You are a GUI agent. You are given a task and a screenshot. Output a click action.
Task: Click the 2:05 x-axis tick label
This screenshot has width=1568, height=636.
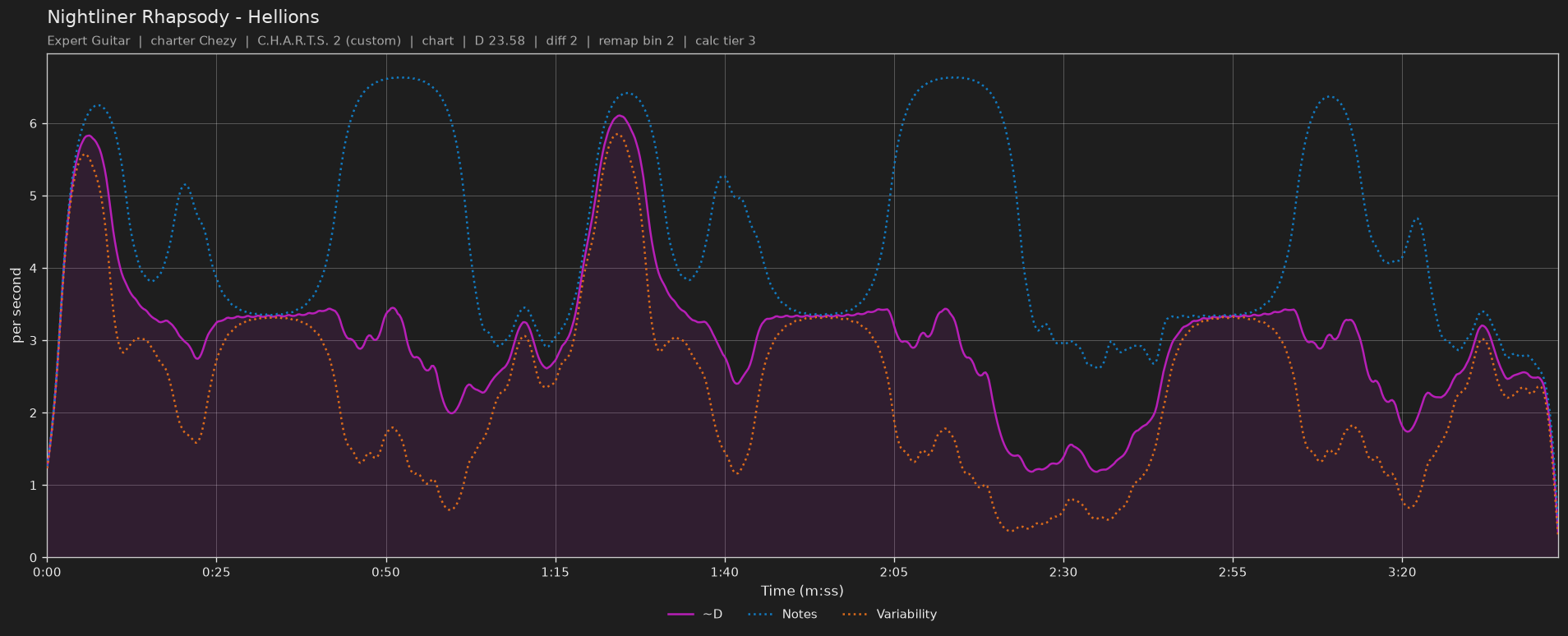pos(893,572)
